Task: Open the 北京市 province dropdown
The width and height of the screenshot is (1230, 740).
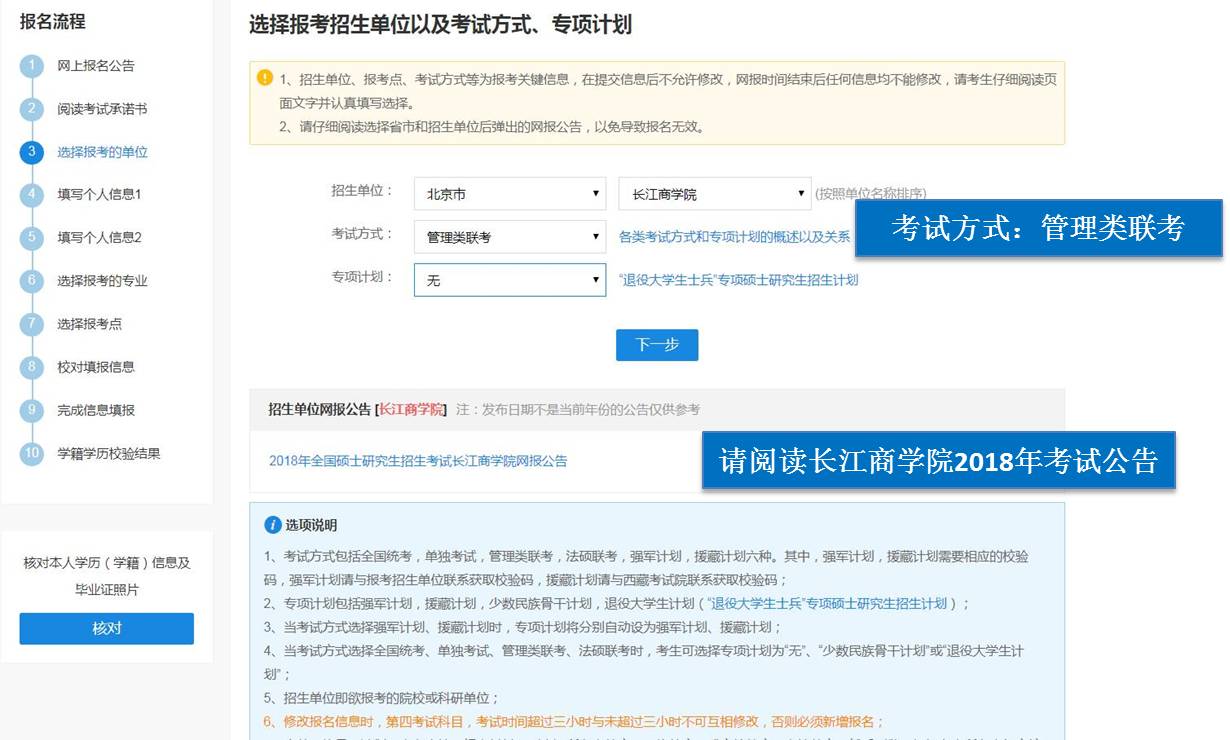Action: point(509,194)
